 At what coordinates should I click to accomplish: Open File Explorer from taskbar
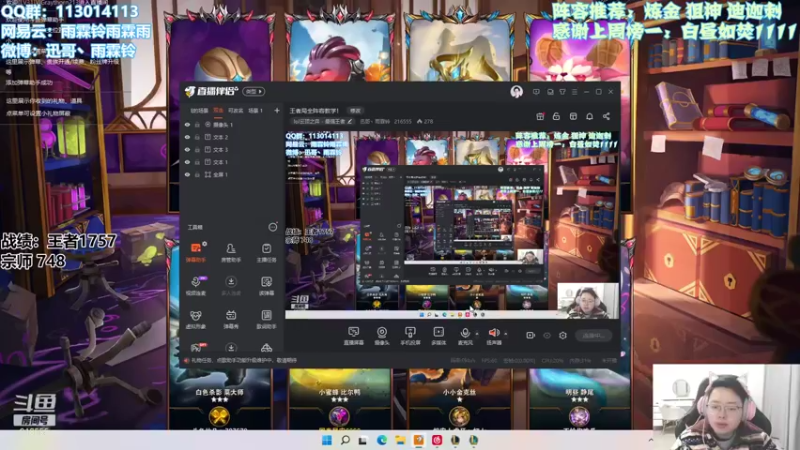coord(400,440)
